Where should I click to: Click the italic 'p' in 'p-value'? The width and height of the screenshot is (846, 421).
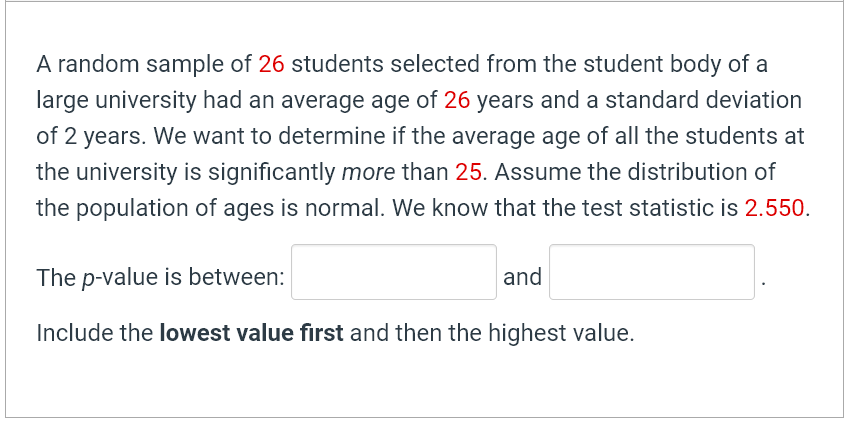click(x=87, y=278)
